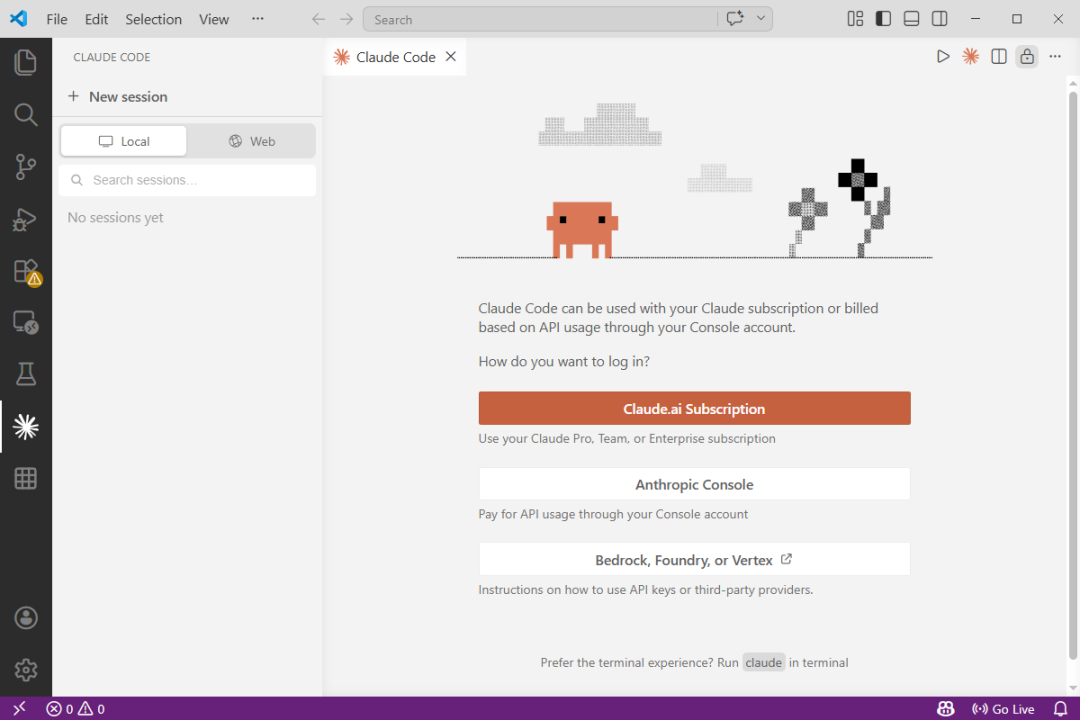Screen dimensions: 1080x720
Task: Select the Claude Code editor tab
Action: [x=395, y=56]
